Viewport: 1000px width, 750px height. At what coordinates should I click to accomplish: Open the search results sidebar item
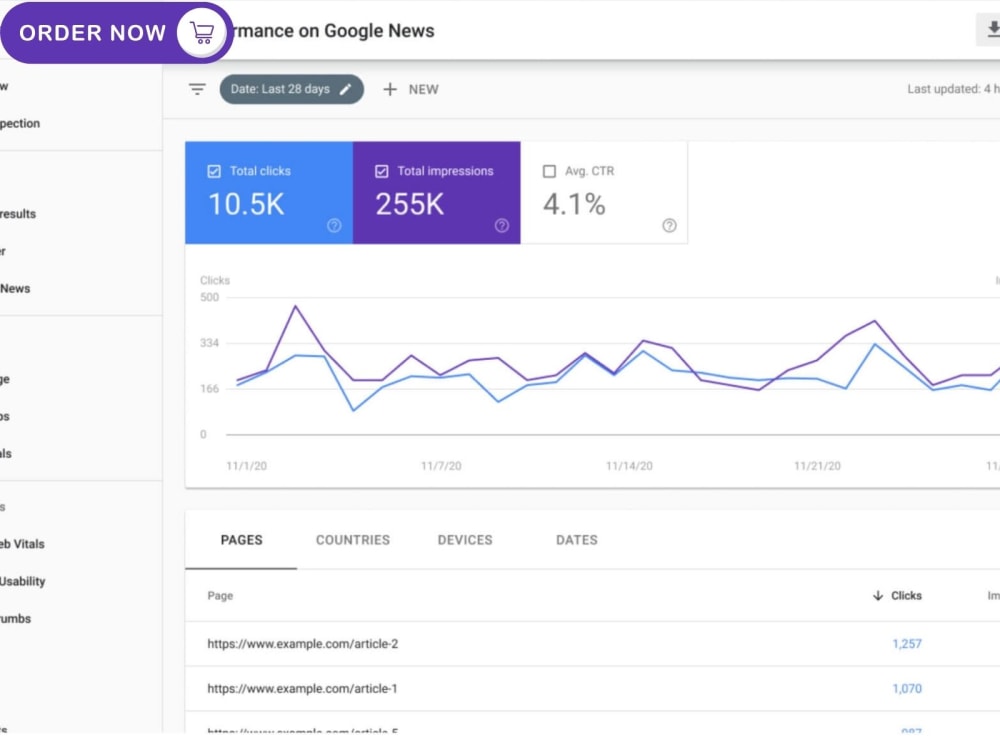18,214
